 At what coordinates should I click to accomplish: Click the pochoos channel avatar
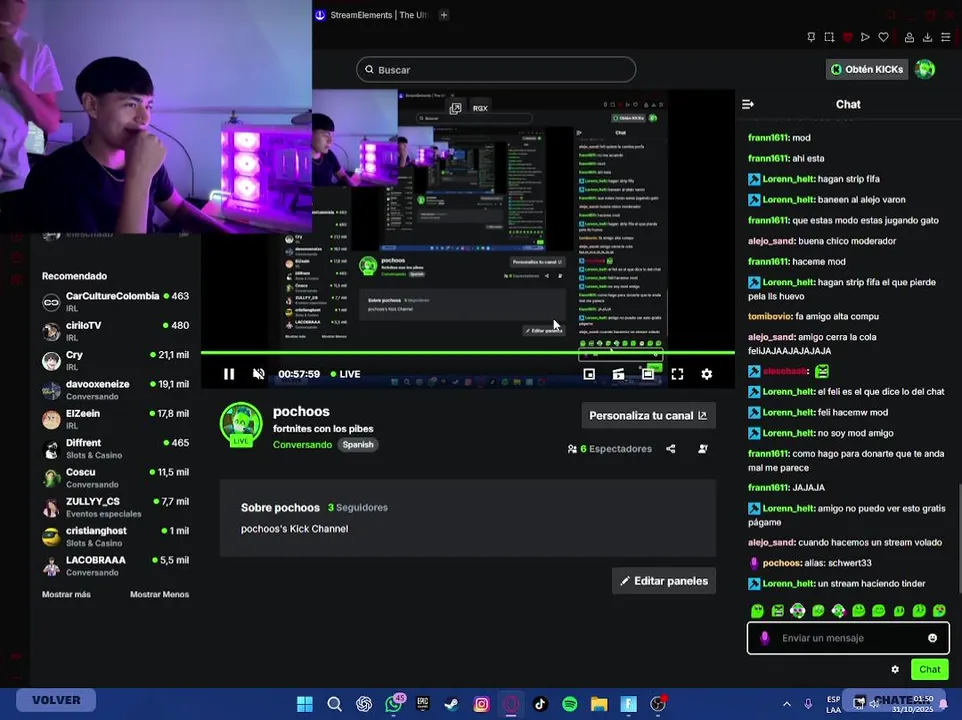pos(241,424)
